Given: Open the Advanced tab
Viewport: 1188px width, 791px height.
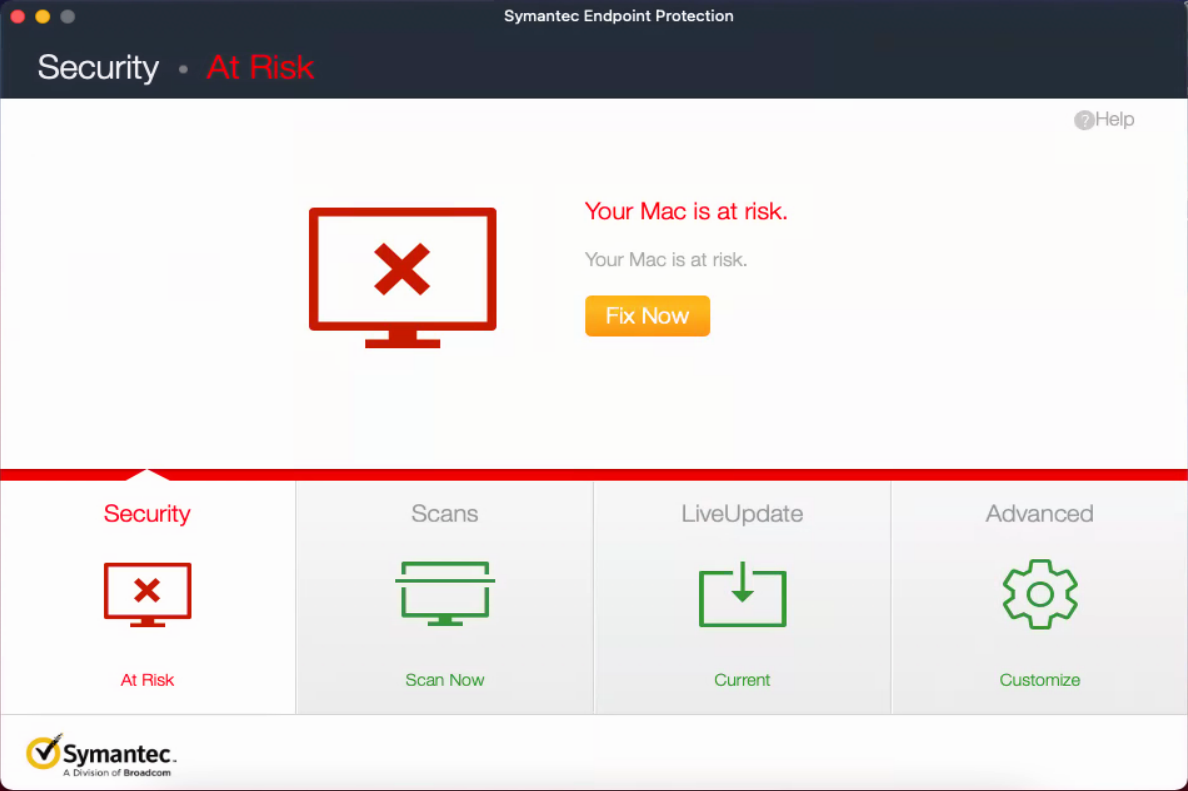Looking at the screenshot, I should [1040, 514].
